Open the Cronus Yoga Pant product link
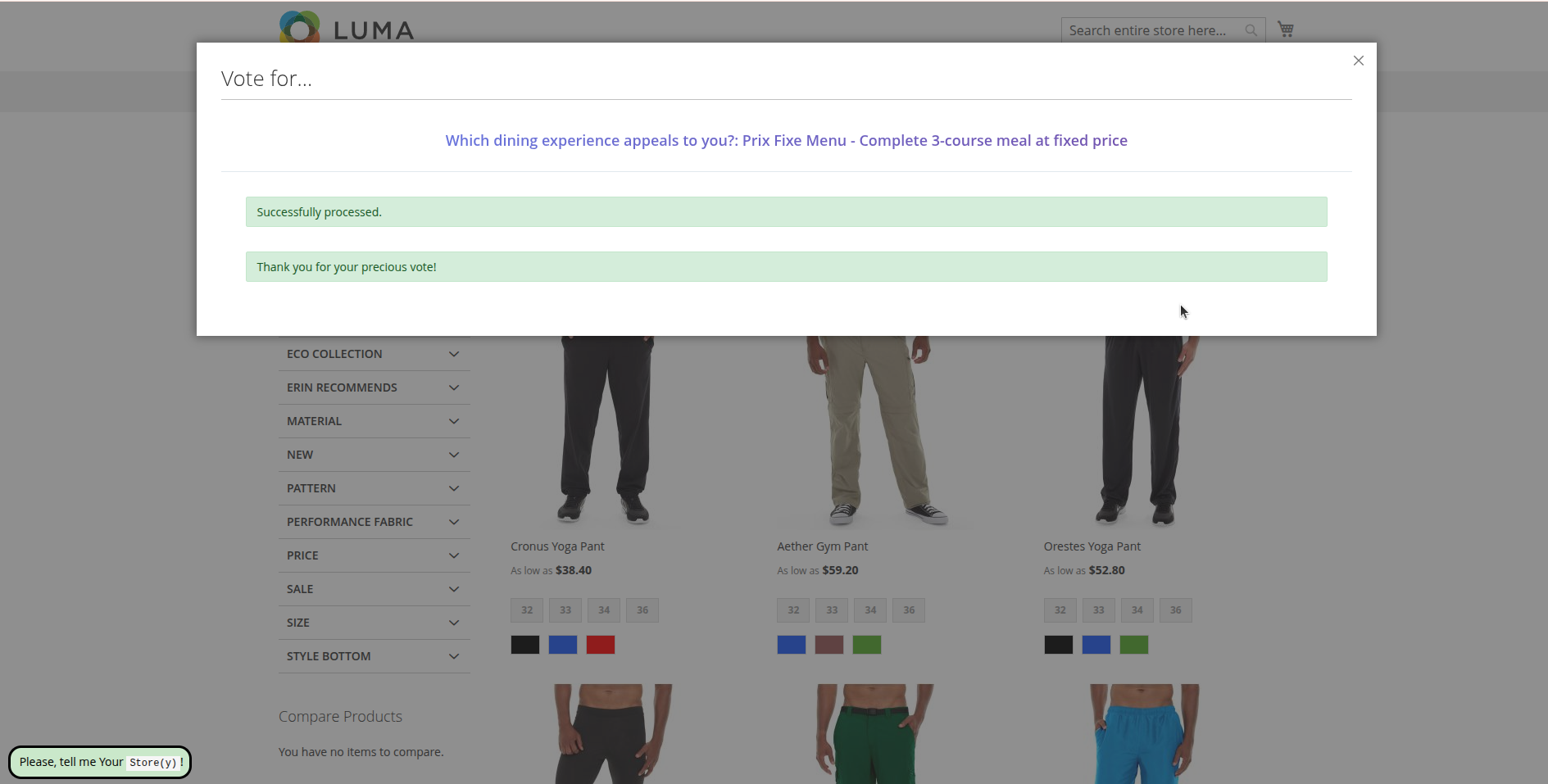The height and width of the screenshot is (784, 1548). click(557, 546)
